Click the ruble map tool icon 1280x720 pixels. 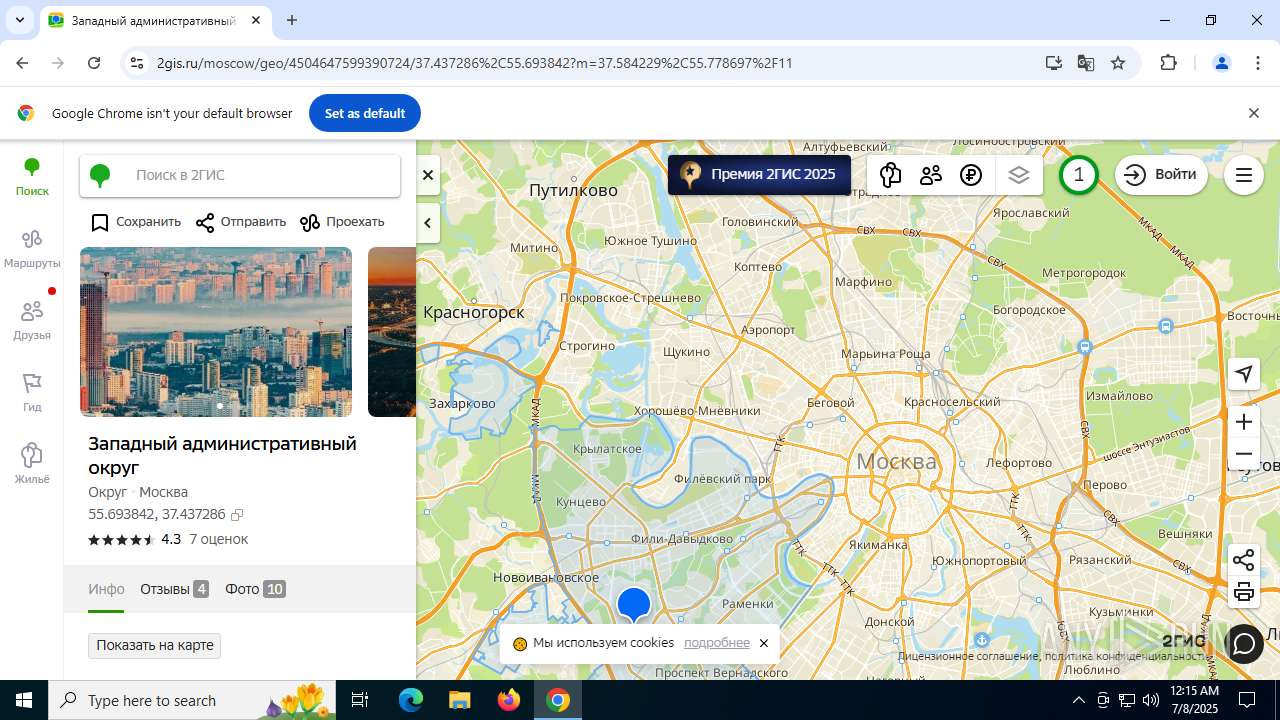point(971,175)
